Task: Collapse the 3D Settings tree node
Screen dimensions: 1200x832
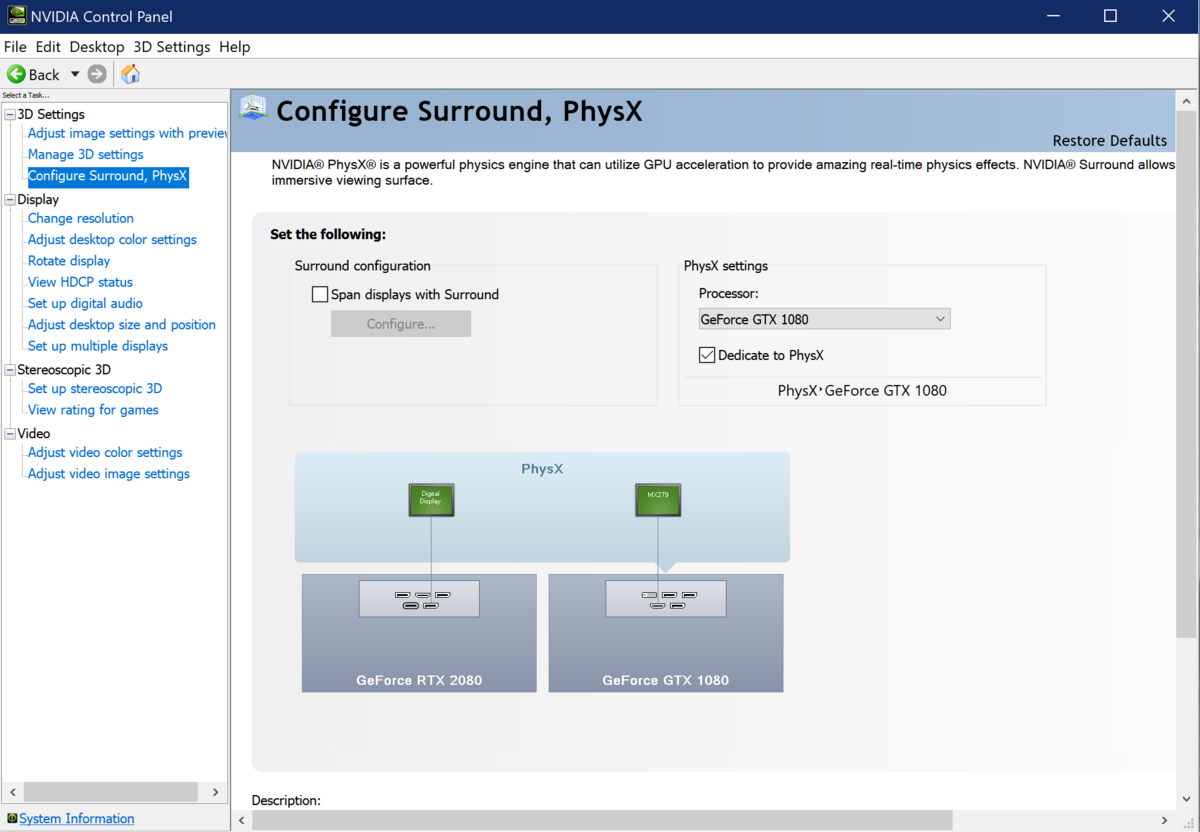Action: point(10,114)
